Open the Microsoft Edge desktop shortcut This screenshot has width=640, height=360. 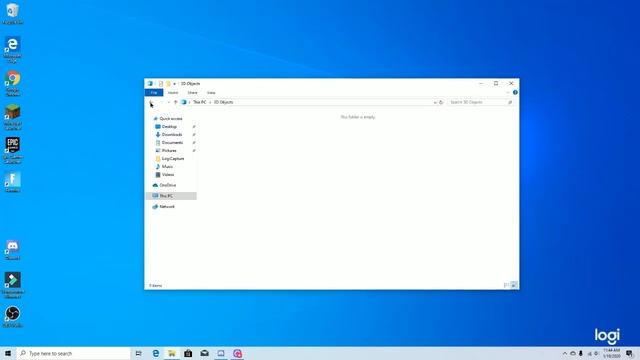click(12, 49)
